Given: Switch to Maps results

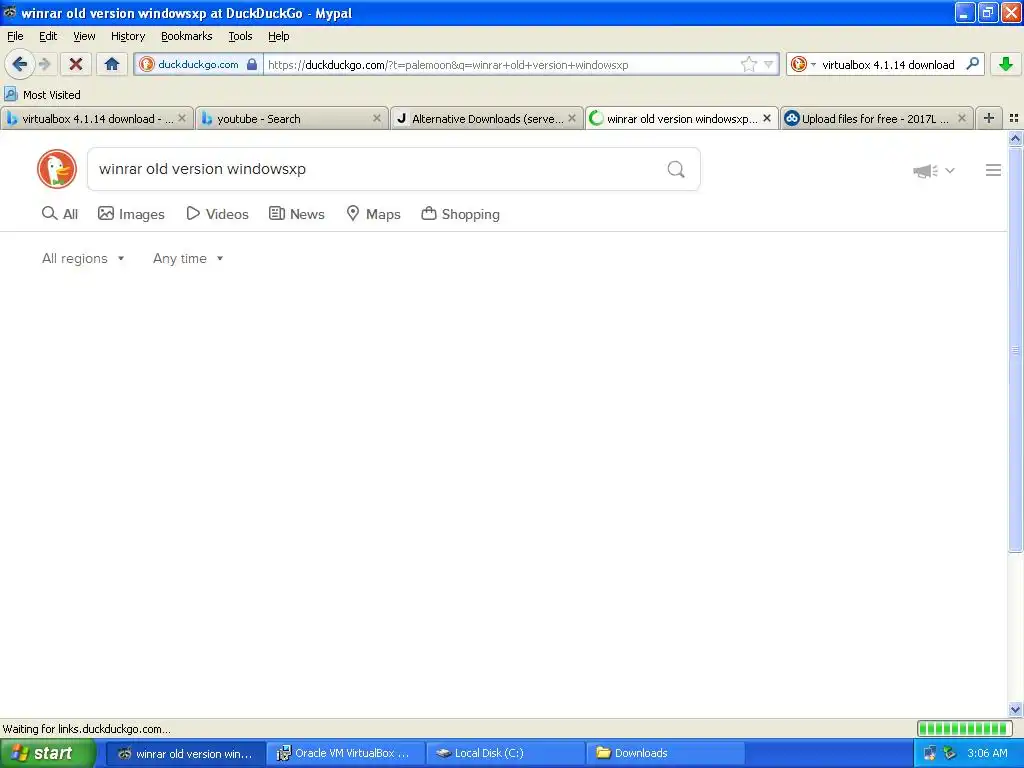Looking at the screenshot, I should (374, 214).
